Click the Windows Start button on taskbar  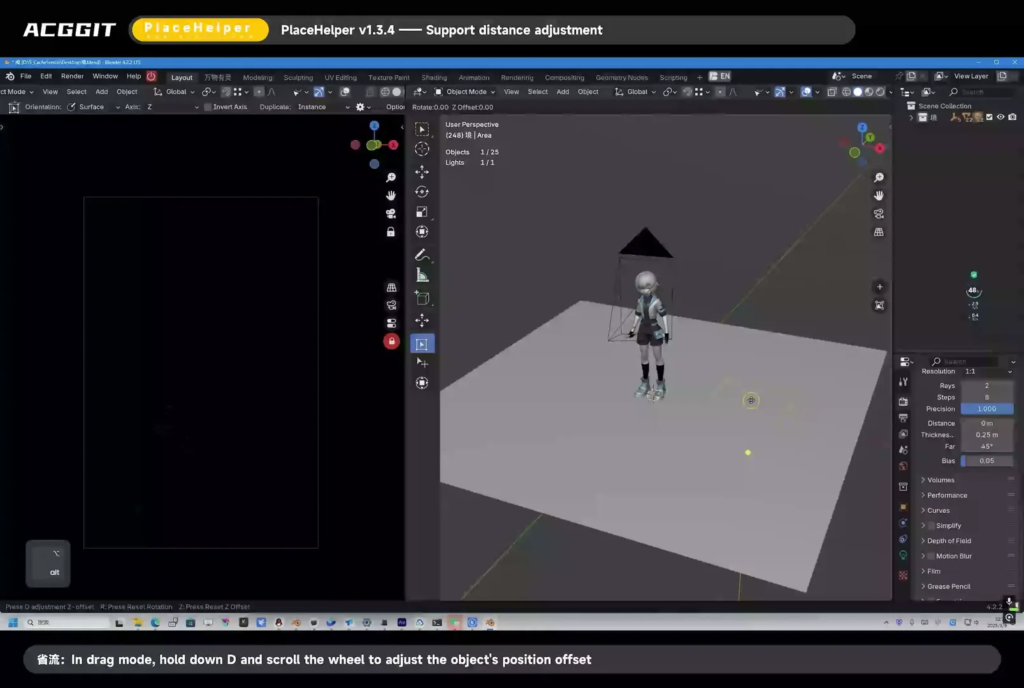click(x=13, y=623)
